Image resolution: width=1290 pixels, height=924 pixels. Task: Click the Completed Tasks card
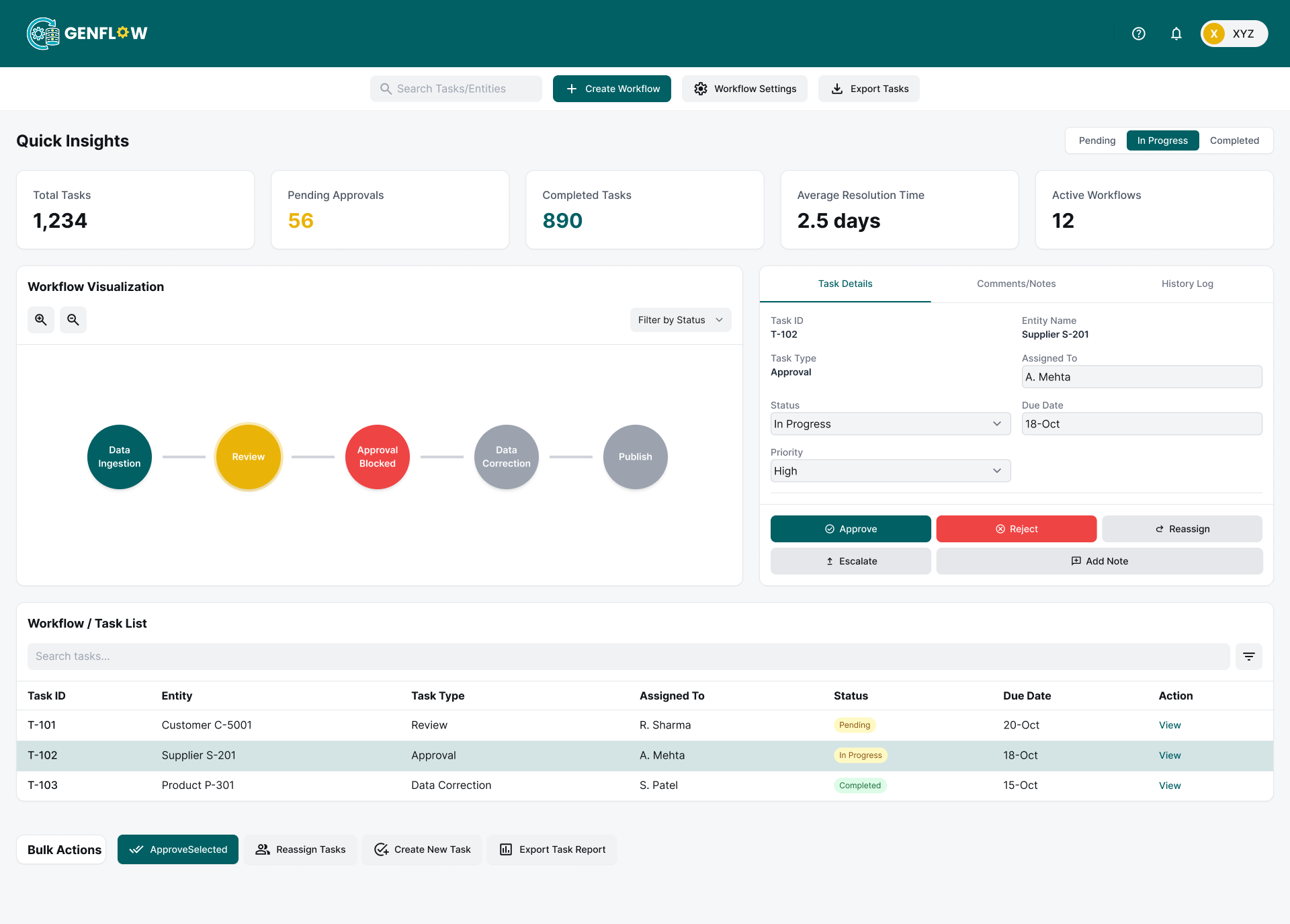pyautogui.click(x=645, y=210)
